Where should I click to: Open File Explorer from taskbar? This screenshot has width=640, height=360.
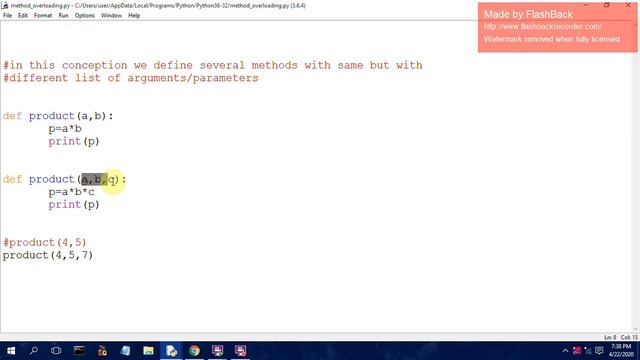pos(148,351)
